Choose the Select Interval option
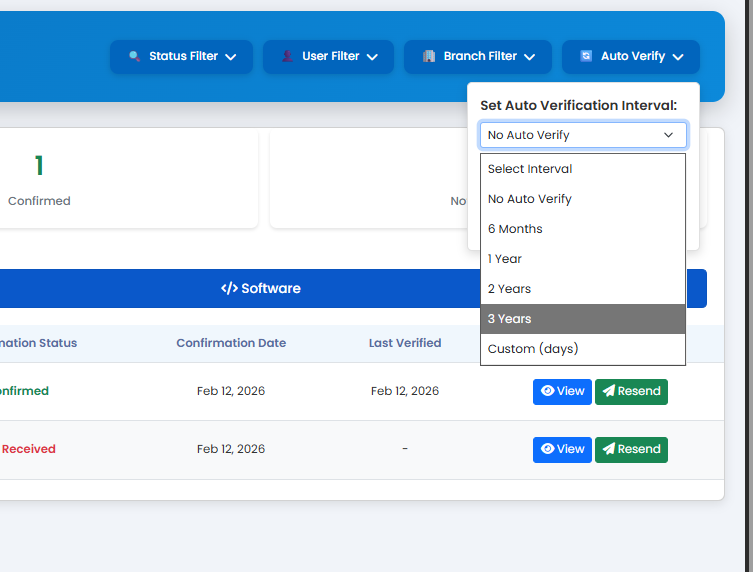This screenshot has height=572, width=753. [583, 169]
